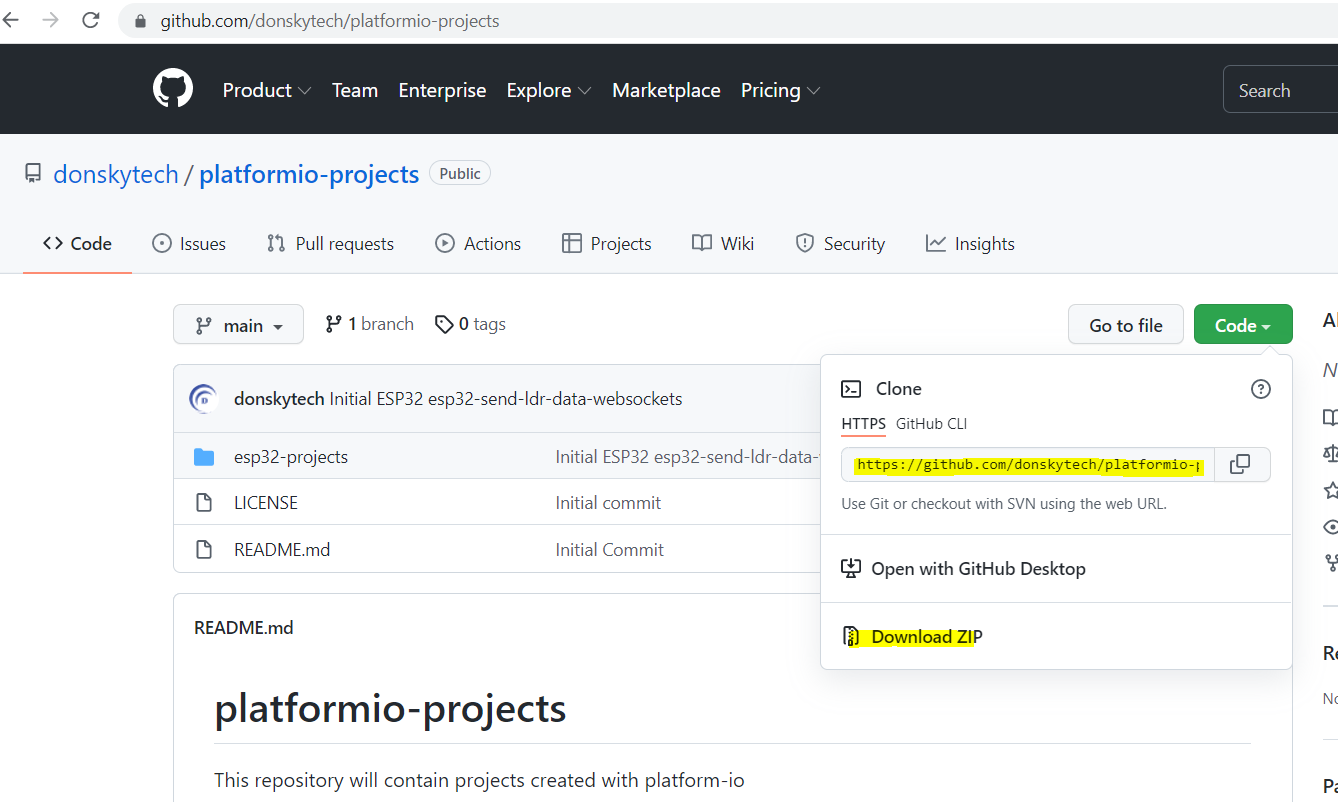Open the Security tab

840,243
